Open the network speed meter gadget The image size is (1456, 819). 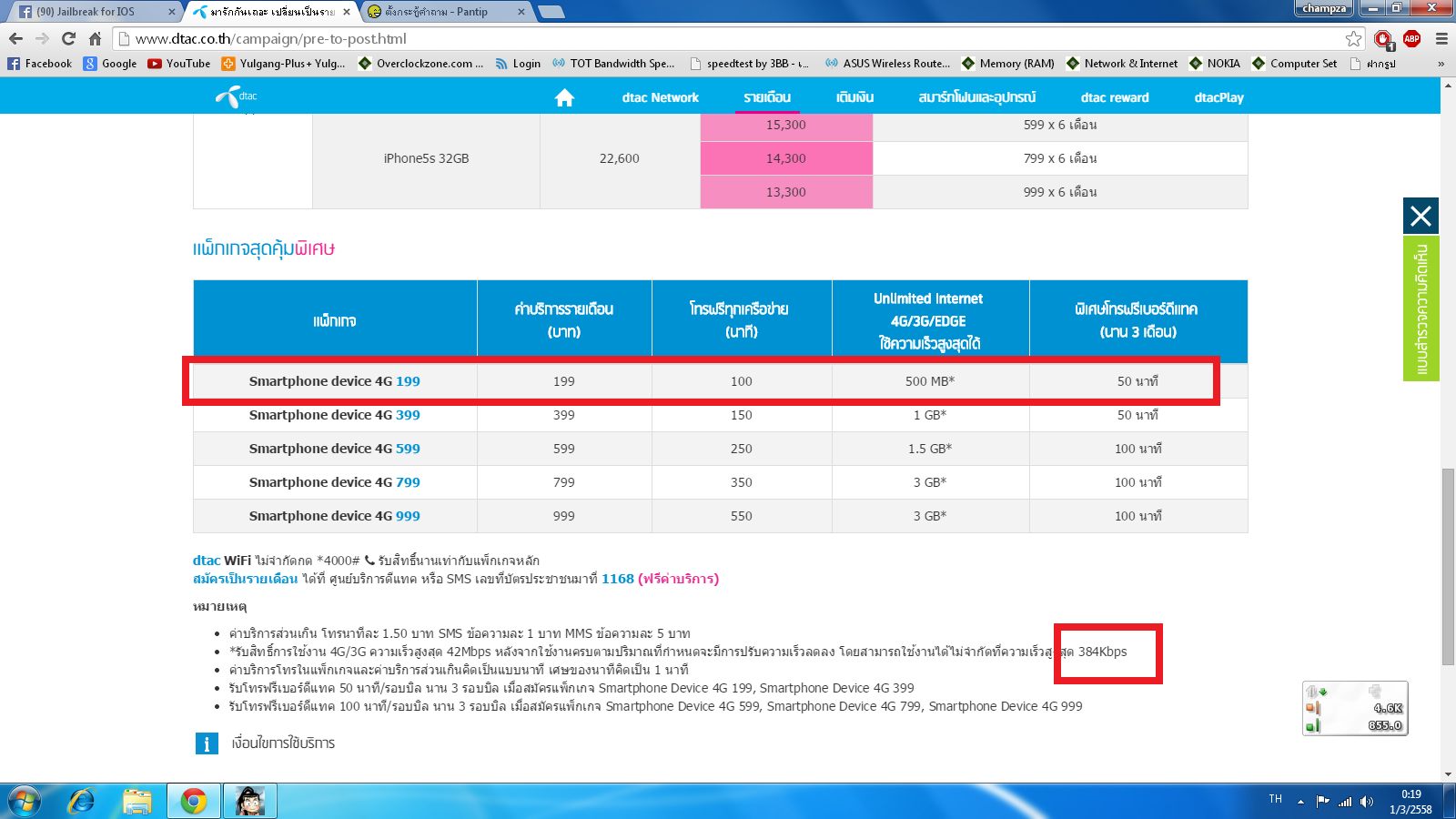(1355, 708)
